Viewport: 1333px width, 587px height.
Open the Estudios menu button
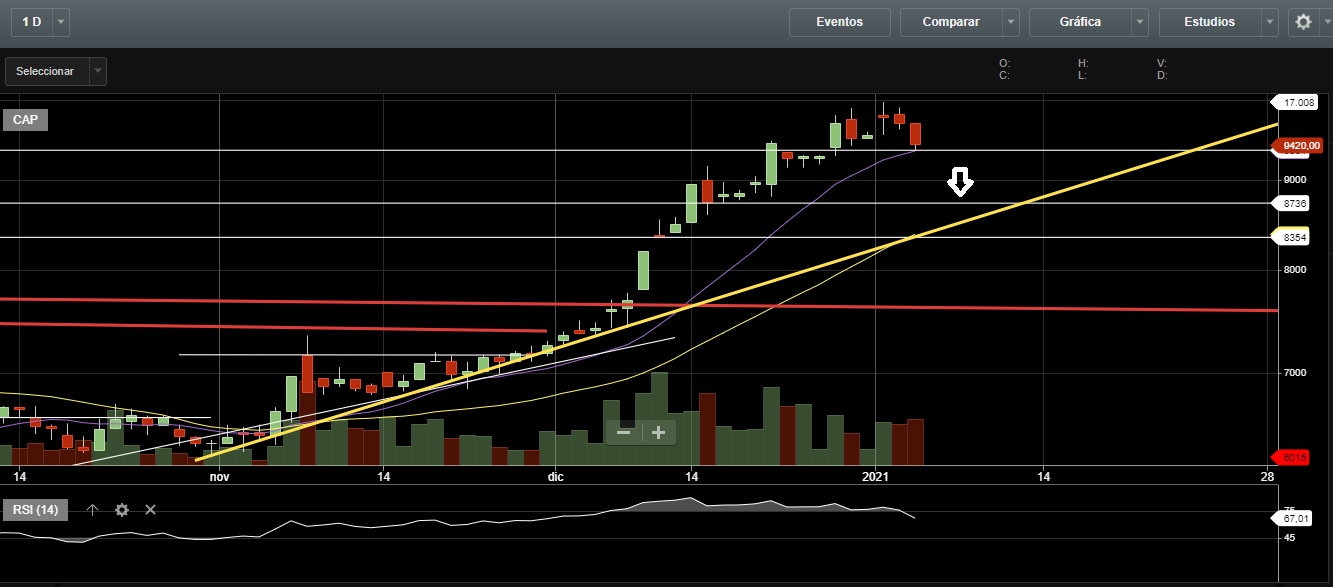[x=1210, y=22]
